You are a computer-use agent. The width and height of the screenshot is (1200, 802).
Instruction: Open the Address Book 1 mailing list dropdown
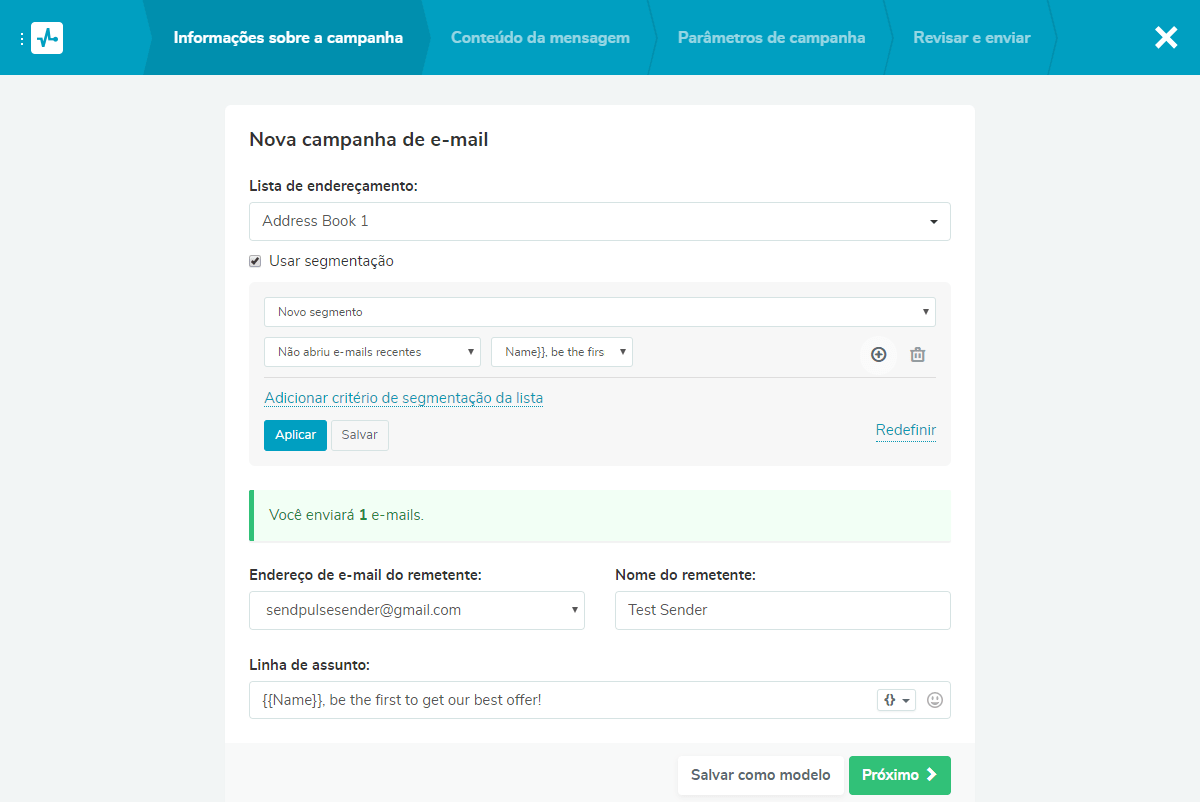click(x=600, y=221)
